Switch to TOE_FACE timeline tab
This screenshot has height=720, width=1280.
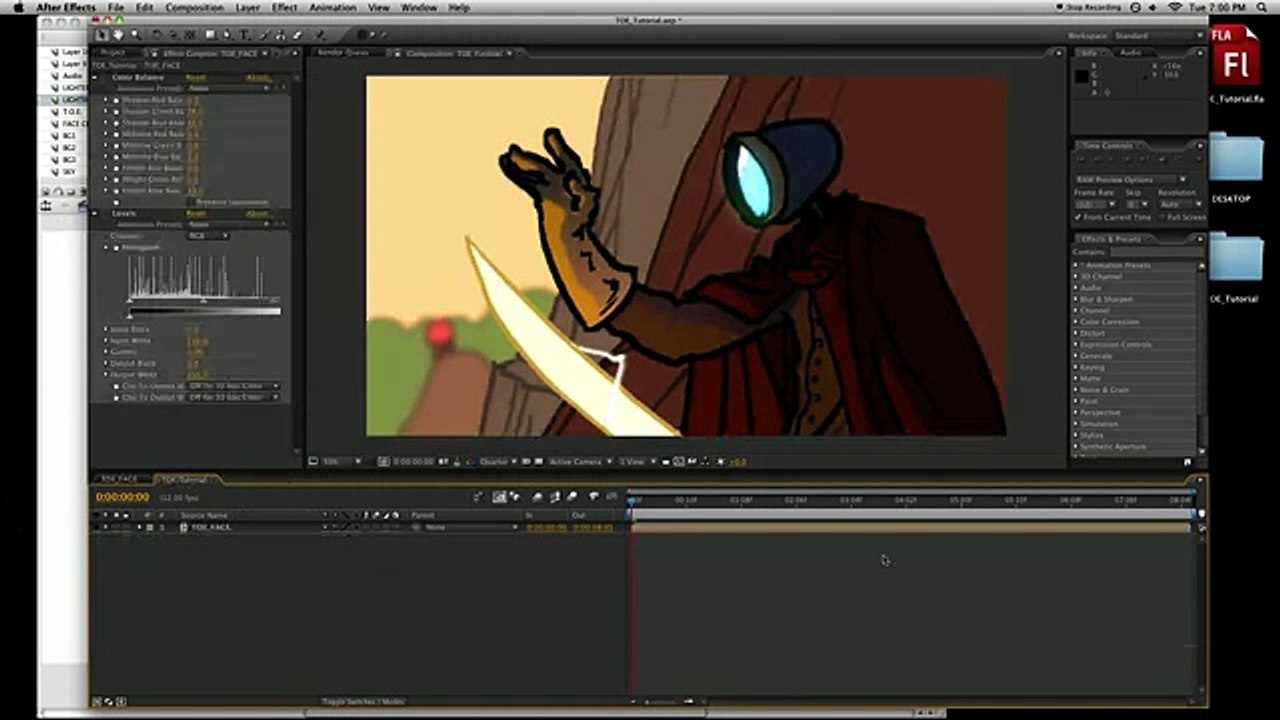(120, 480)
